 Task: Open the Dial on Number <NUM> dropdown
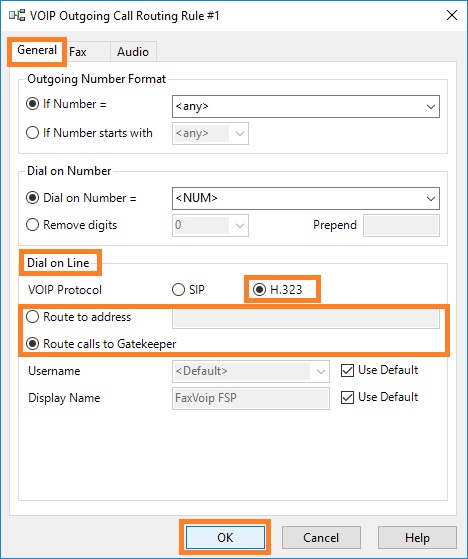point(306,198)
